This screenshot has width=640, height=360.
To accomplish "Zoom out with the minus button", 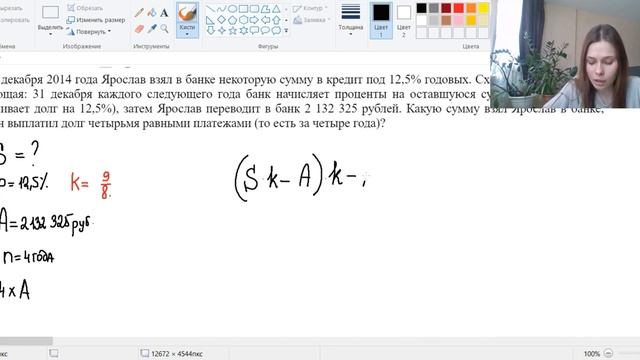I will [608, 353].
